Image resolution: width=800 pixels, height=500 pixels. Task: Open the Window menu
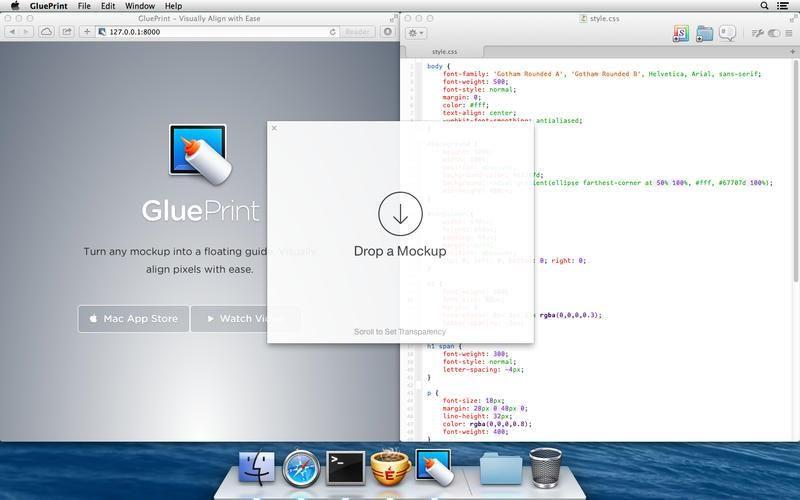point(140,6)
